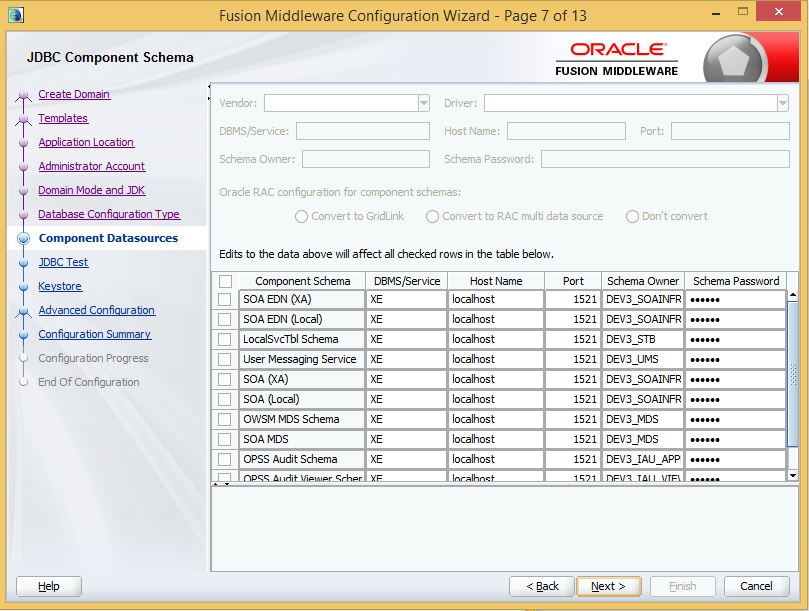Click the Schema Password column header

pyautogui.click(x=736, y=281)
